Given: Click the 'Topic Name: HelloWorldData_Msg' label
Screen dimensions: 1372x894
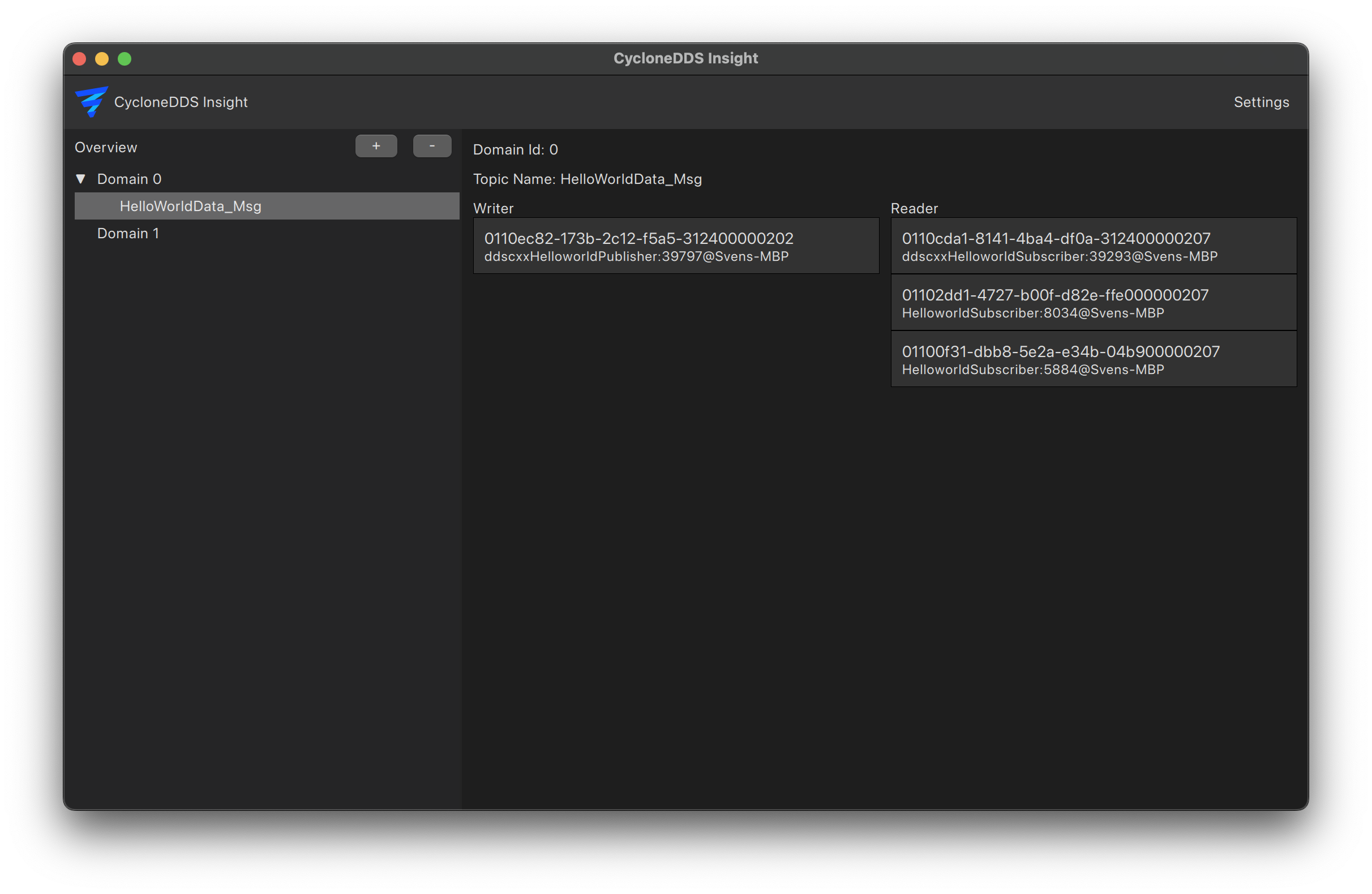Looking at the screenshot, I should pos(588,179).
